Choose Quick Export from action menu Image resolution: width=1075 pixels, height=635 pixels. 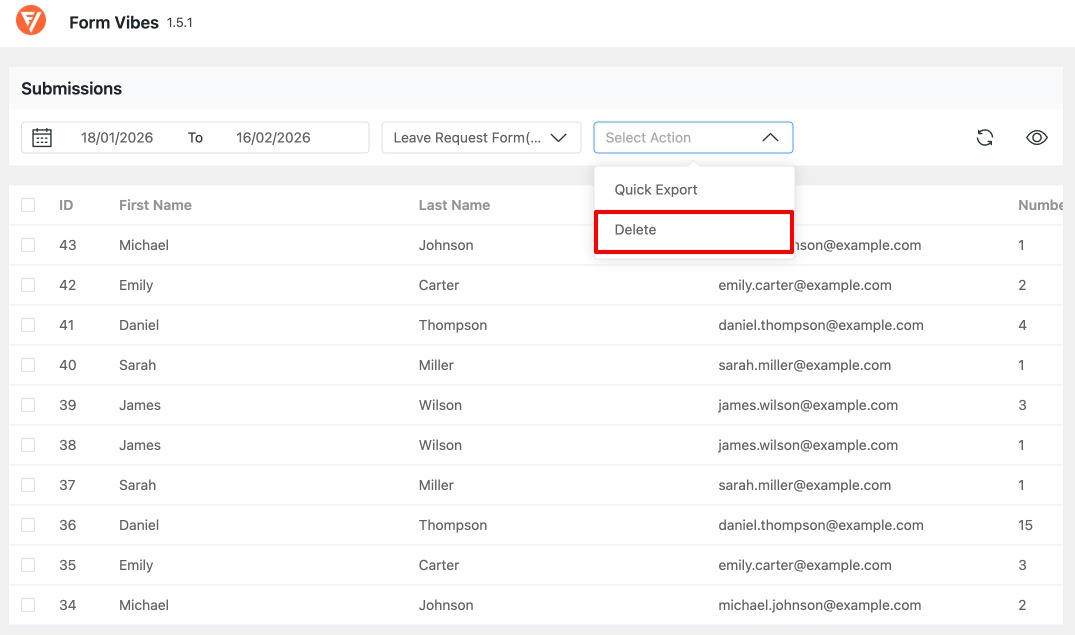coord(694,190)
